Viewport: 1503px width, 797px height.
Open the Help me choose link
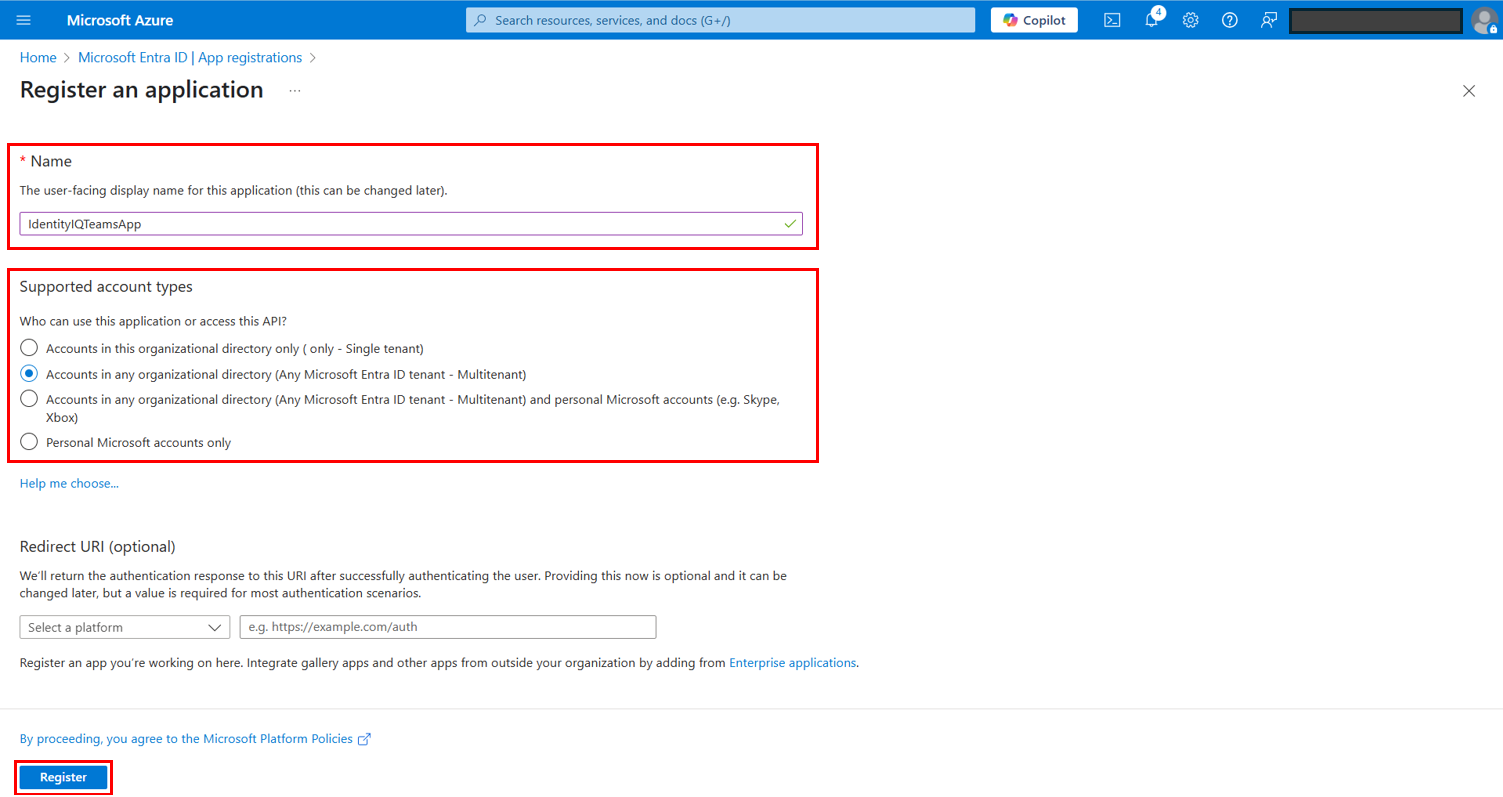[x=69, y=483]
